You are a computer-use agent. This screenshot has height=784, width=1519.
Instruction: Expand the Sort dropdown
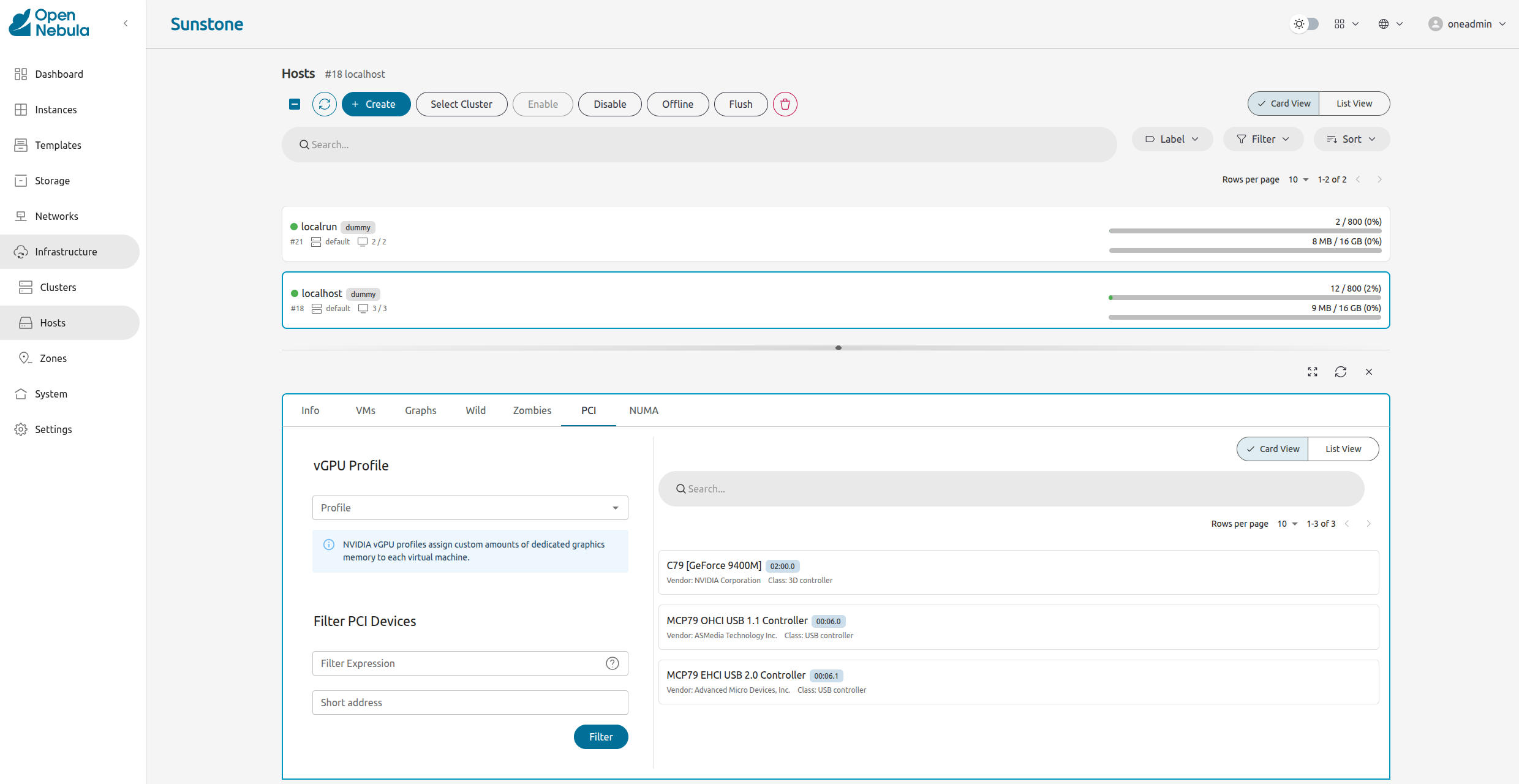1351,139
